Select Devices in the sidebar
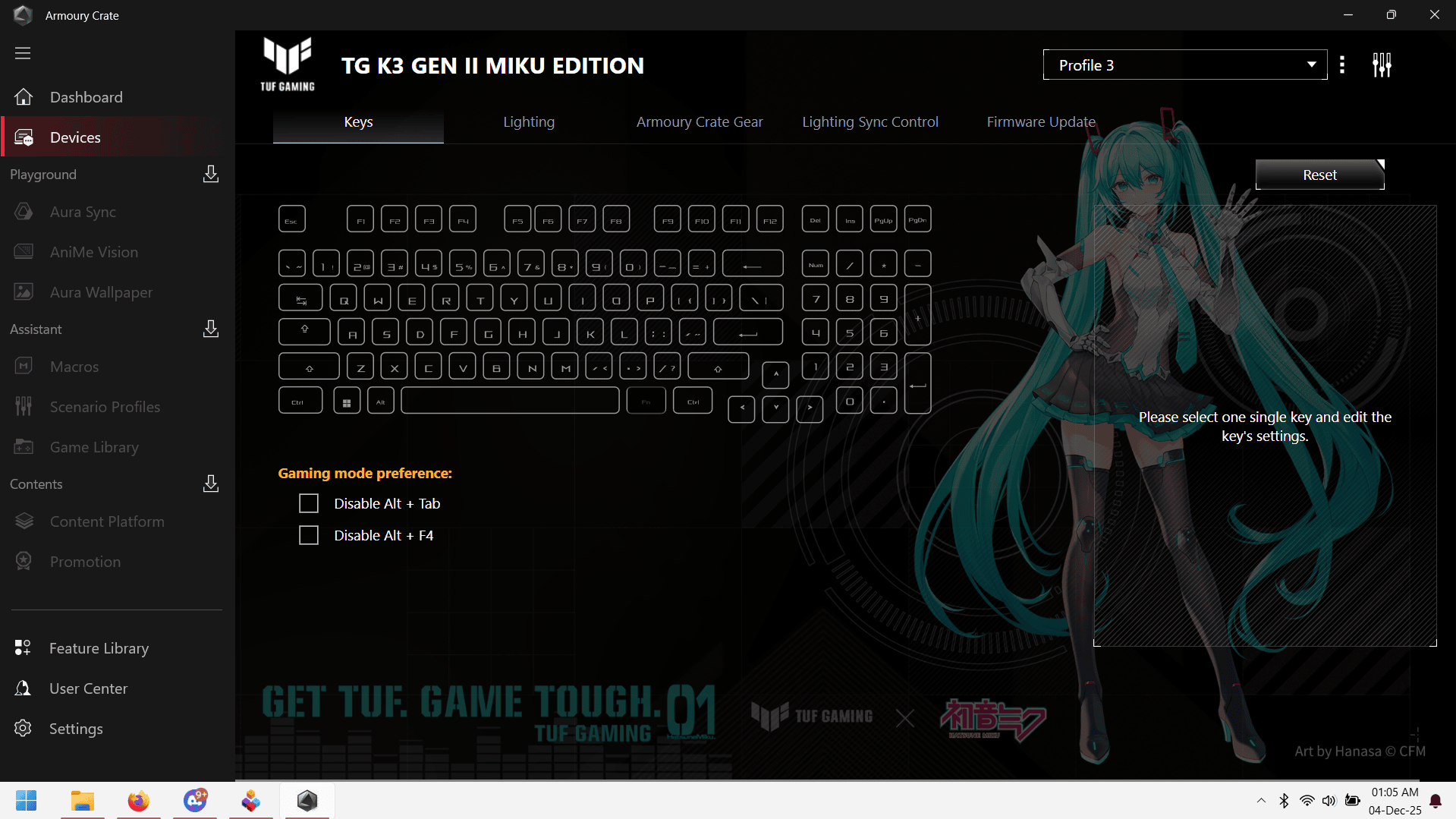1456x819 pixels. (75, 137)
